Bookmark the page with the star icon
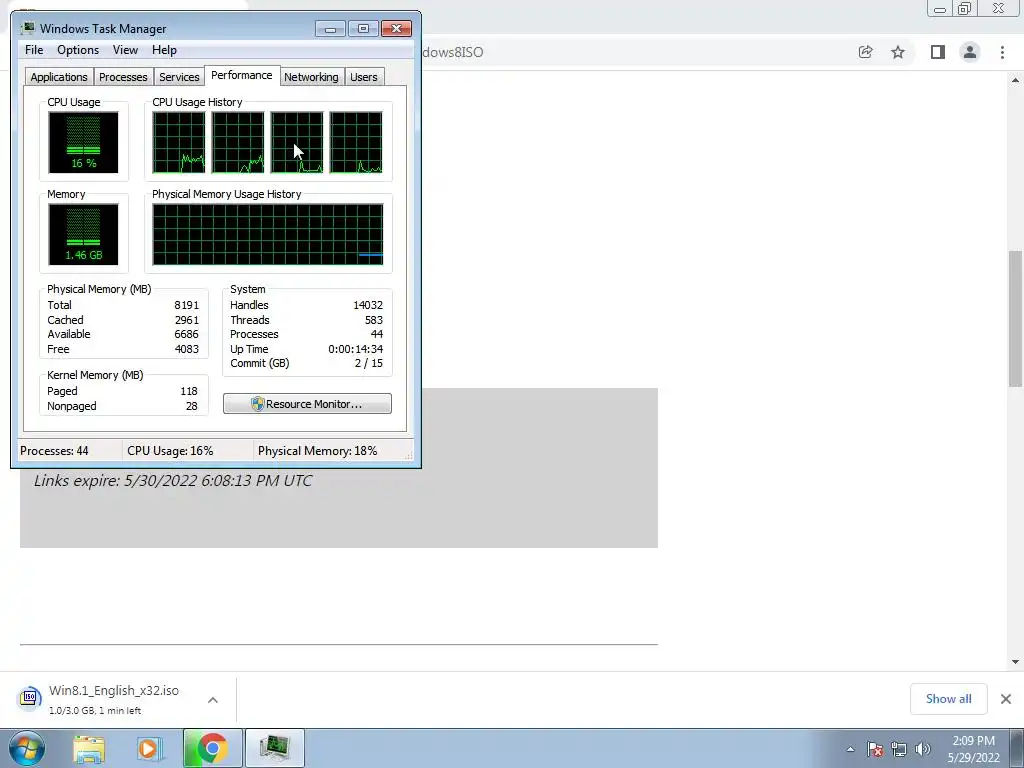1024x768 pixels. [898, 52]
